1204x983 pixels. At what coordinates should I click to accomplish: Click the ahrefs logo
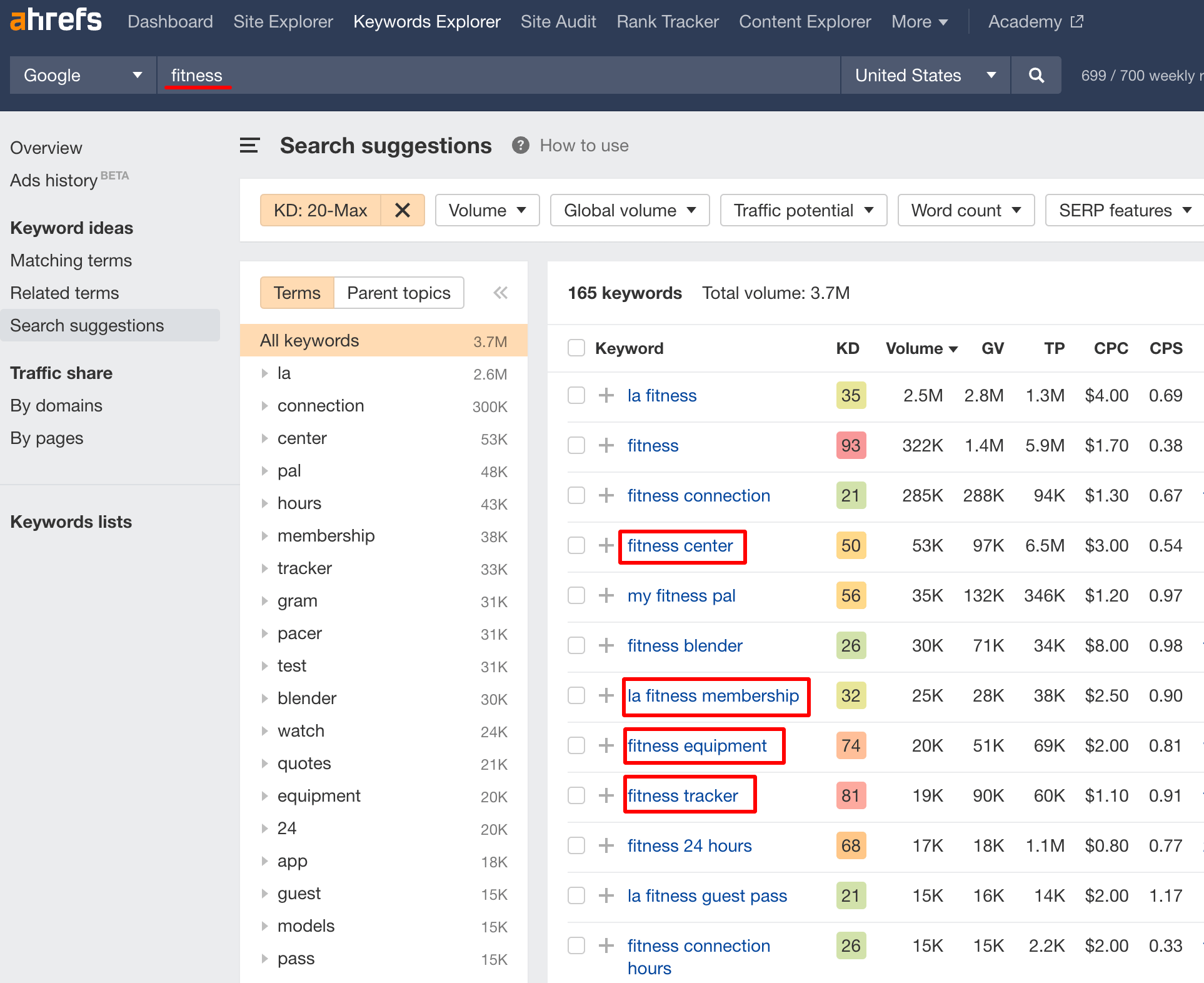click(56, 21)
